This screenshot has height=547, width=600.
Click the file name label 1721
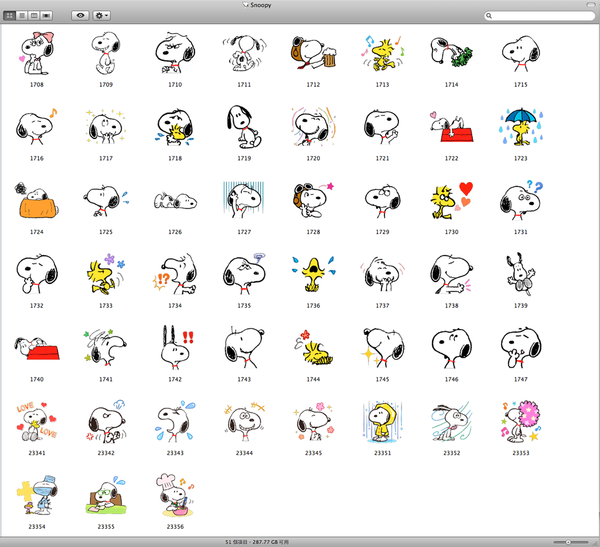382,158
